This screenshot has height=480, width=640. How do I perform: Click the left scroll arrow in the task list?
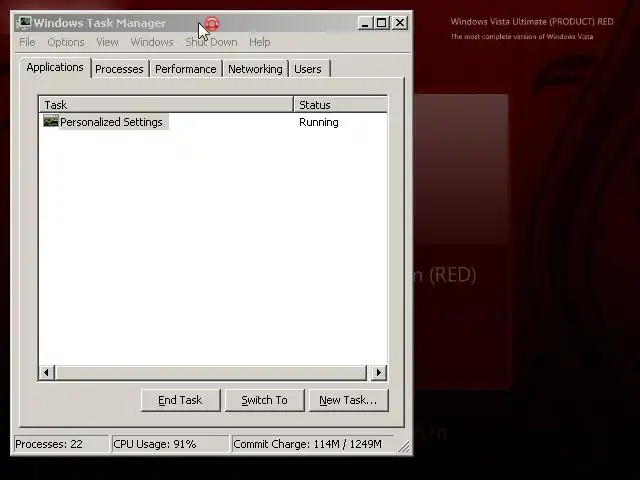pos(47,372)
